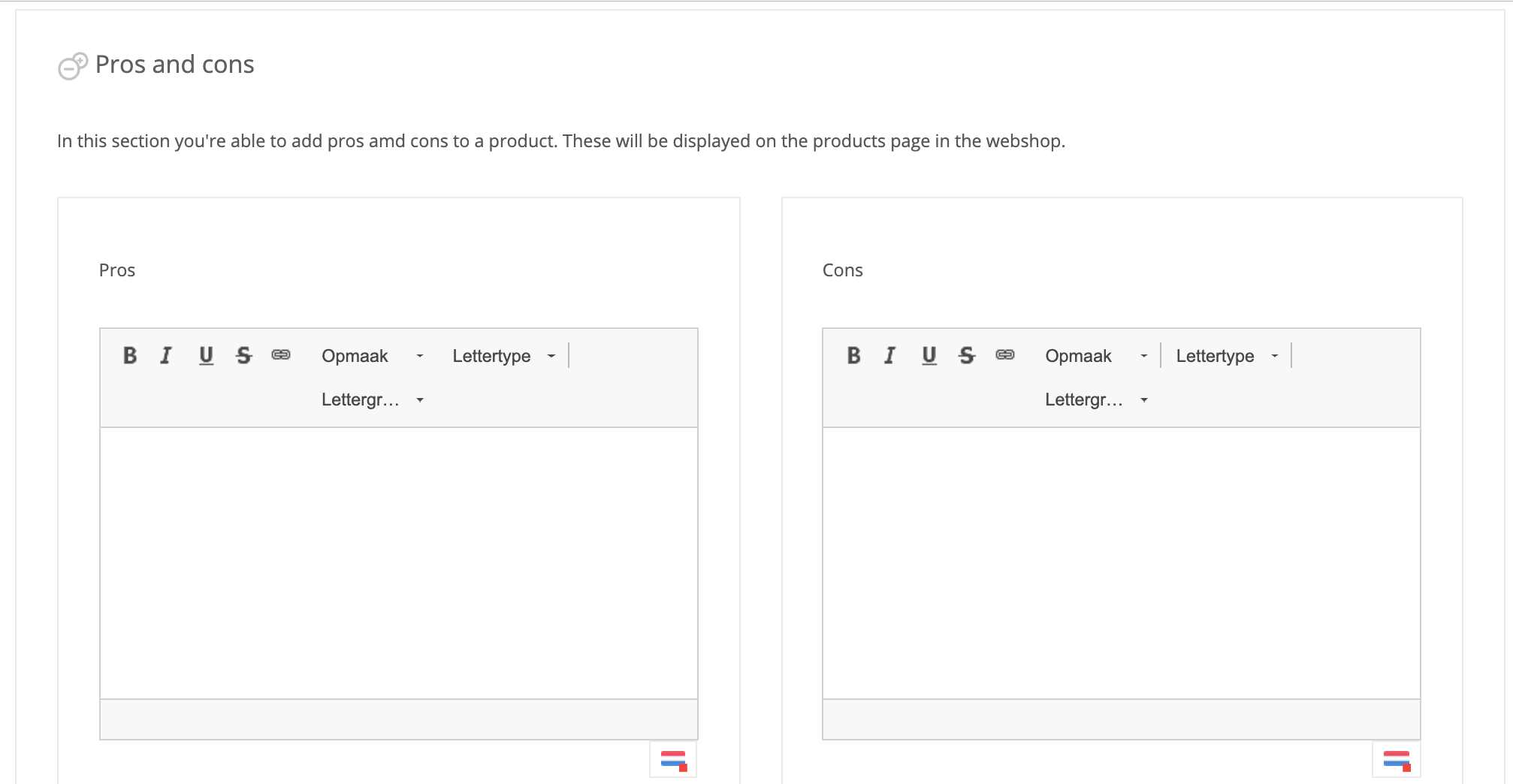Screen dimensions: 1513x784
Task: Expand the Lettergrootte dropdown in Cons editor
Action: pos(1095,400)
